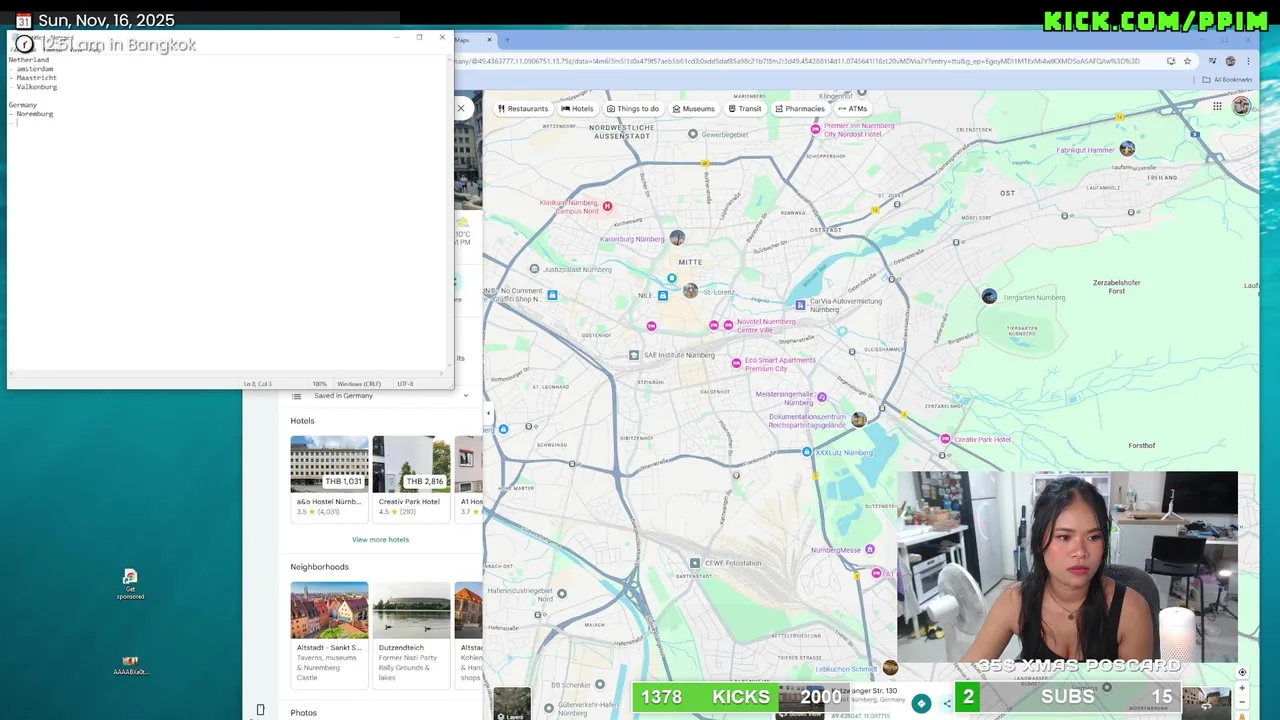Click the Fabrikgut Hammer map marker
This screenshot has width=1280, height=720.
pos(1127,149)
